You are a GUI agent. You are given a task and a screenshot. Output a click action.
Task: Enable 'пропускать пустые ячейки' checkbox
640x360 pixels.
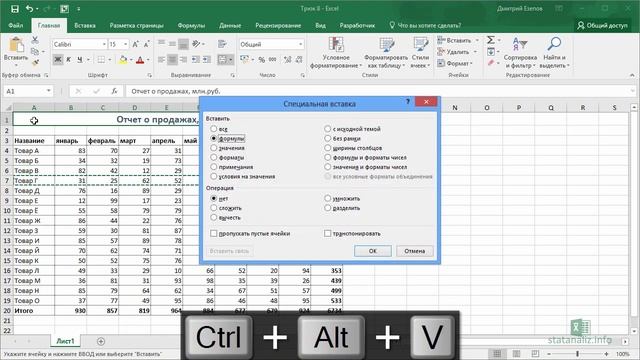coord(213,233)
